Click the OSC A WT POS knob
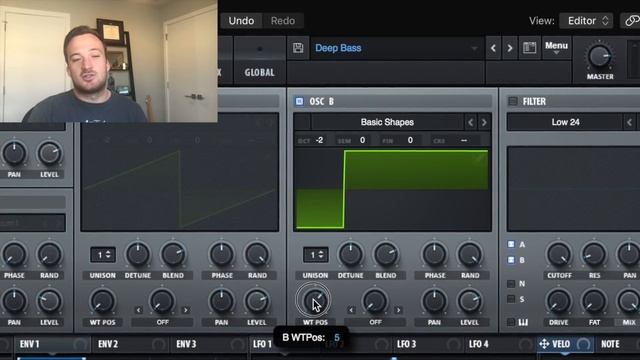The image size is (640, 360). [x=102, y=301]
